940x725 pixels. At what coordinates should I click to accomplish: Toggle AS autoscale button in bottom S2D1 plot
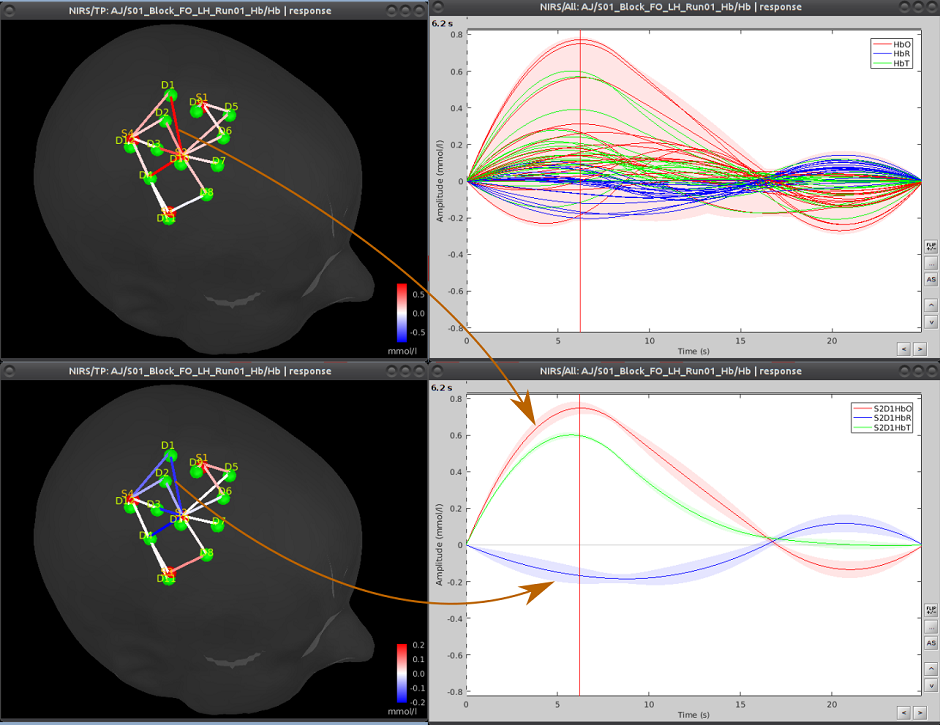[930, 643]
